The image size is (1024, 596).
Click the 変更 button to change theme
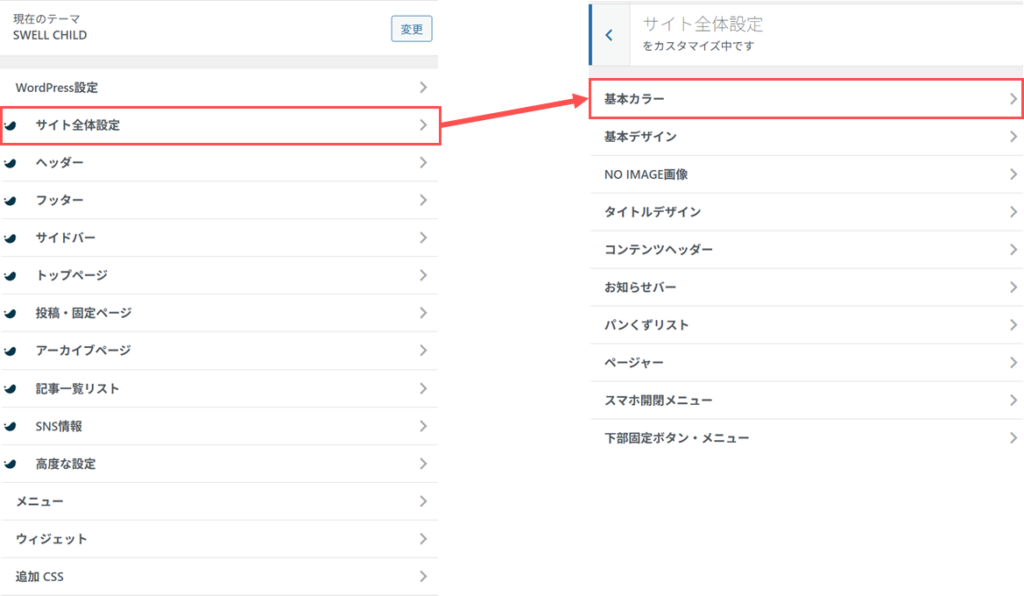pos(411,29)
